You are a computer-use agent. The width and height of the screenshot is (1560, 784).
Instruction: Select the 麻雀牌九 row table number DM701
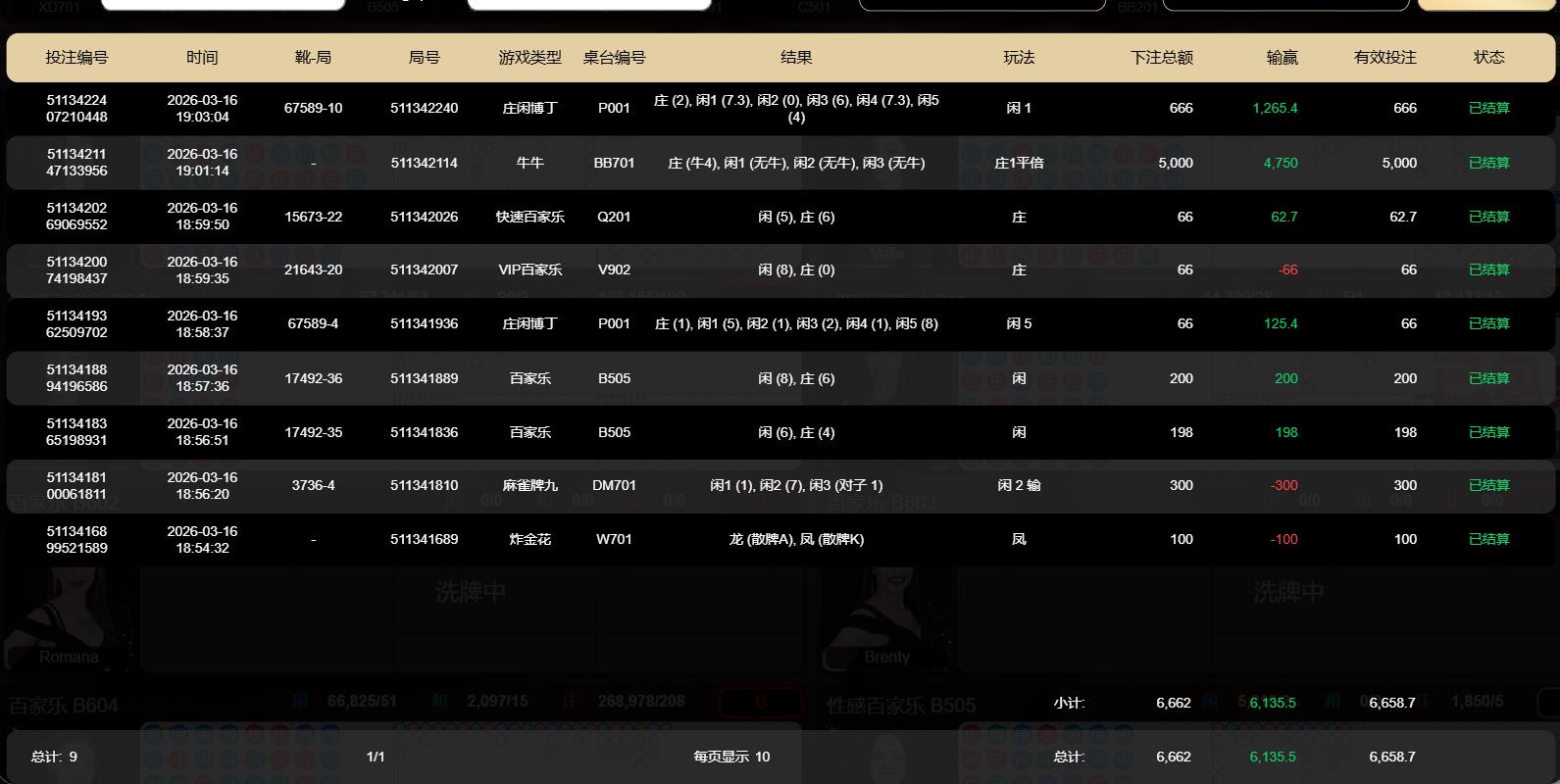point(614,485)
